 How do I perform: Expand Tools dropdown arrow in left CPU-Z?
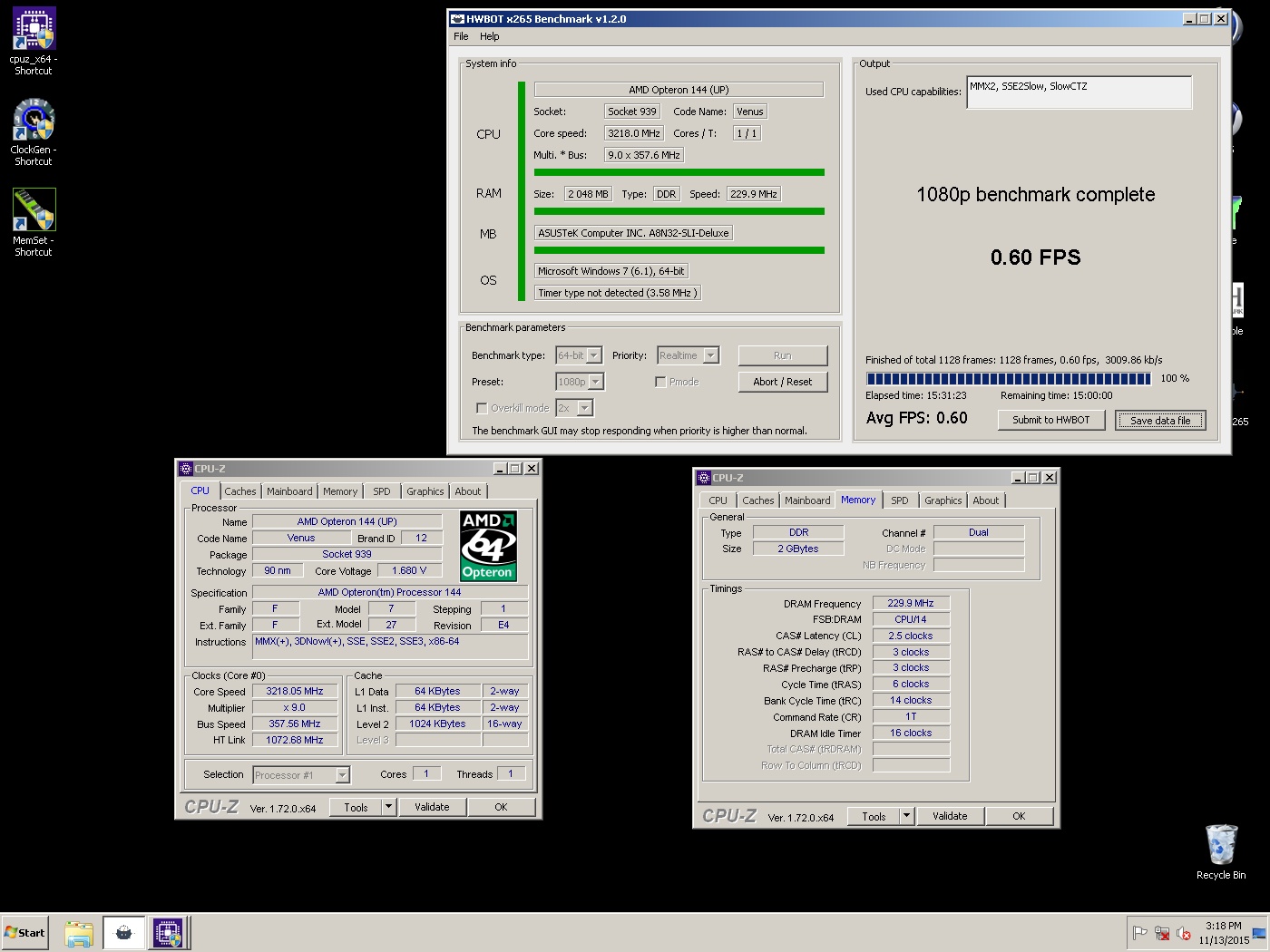[389, 807]
